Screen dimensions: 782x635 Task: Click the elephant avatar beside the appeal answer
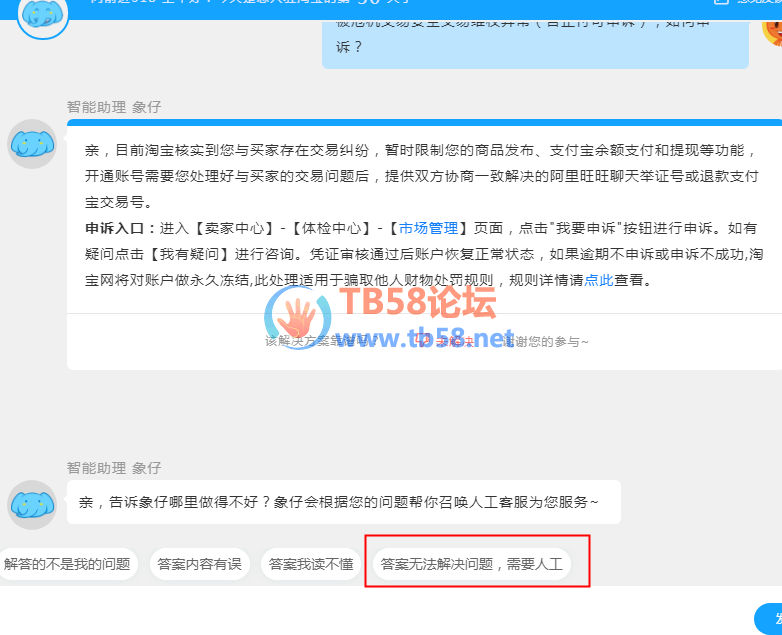point(32,144)
